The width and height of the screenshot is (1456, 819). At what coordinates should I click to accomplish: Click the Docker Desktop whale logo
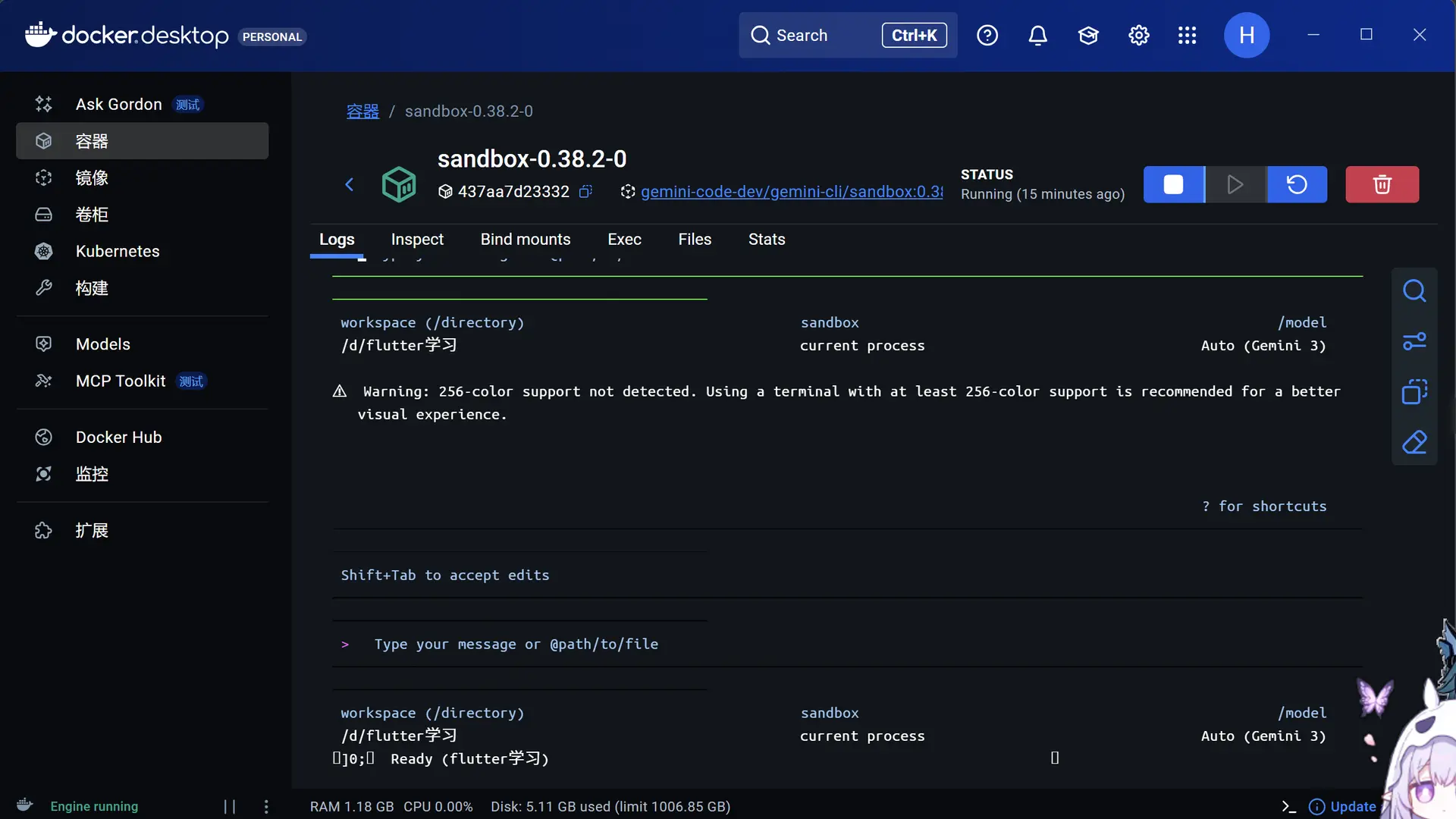[40, 34]
